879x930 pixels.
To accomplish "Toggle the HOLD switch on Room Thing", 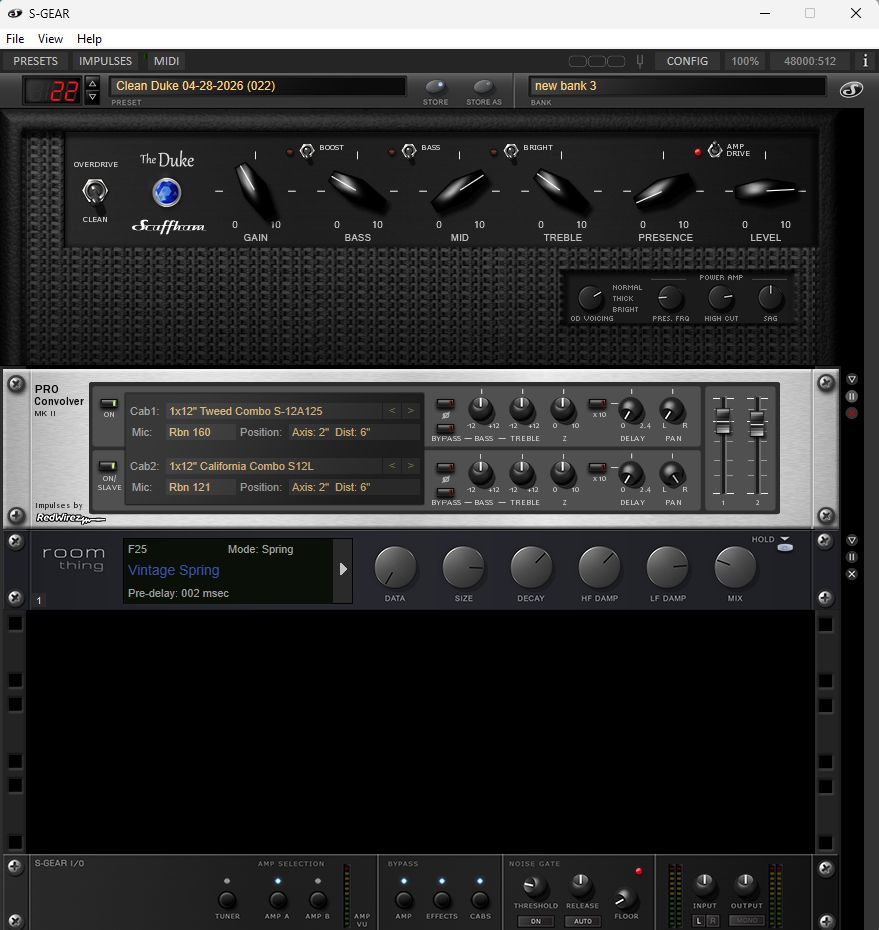I will pyautogui.click(x=785, y=546).
